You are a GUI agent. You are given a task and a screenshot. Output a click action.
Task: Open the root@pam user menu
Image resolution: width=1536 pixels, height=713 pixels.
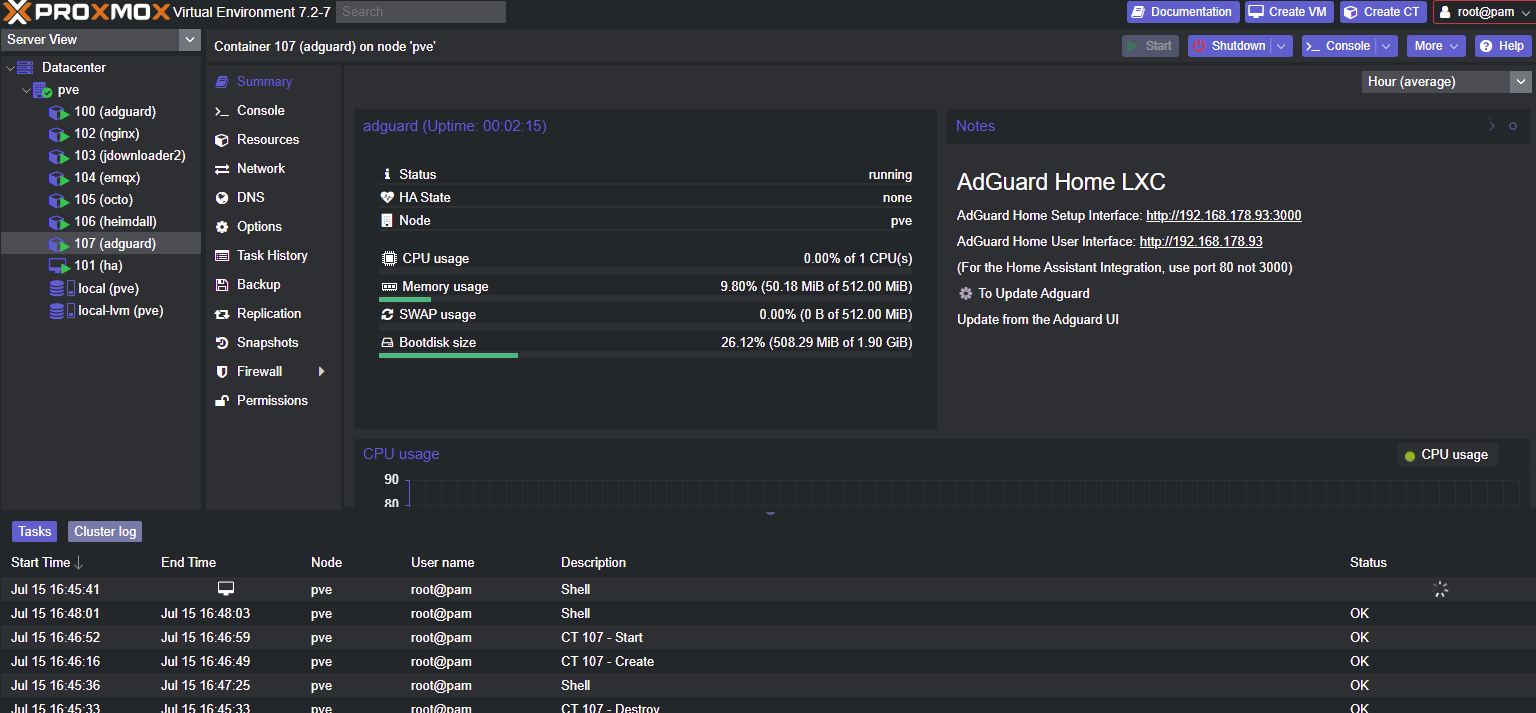click(1482, 12)
